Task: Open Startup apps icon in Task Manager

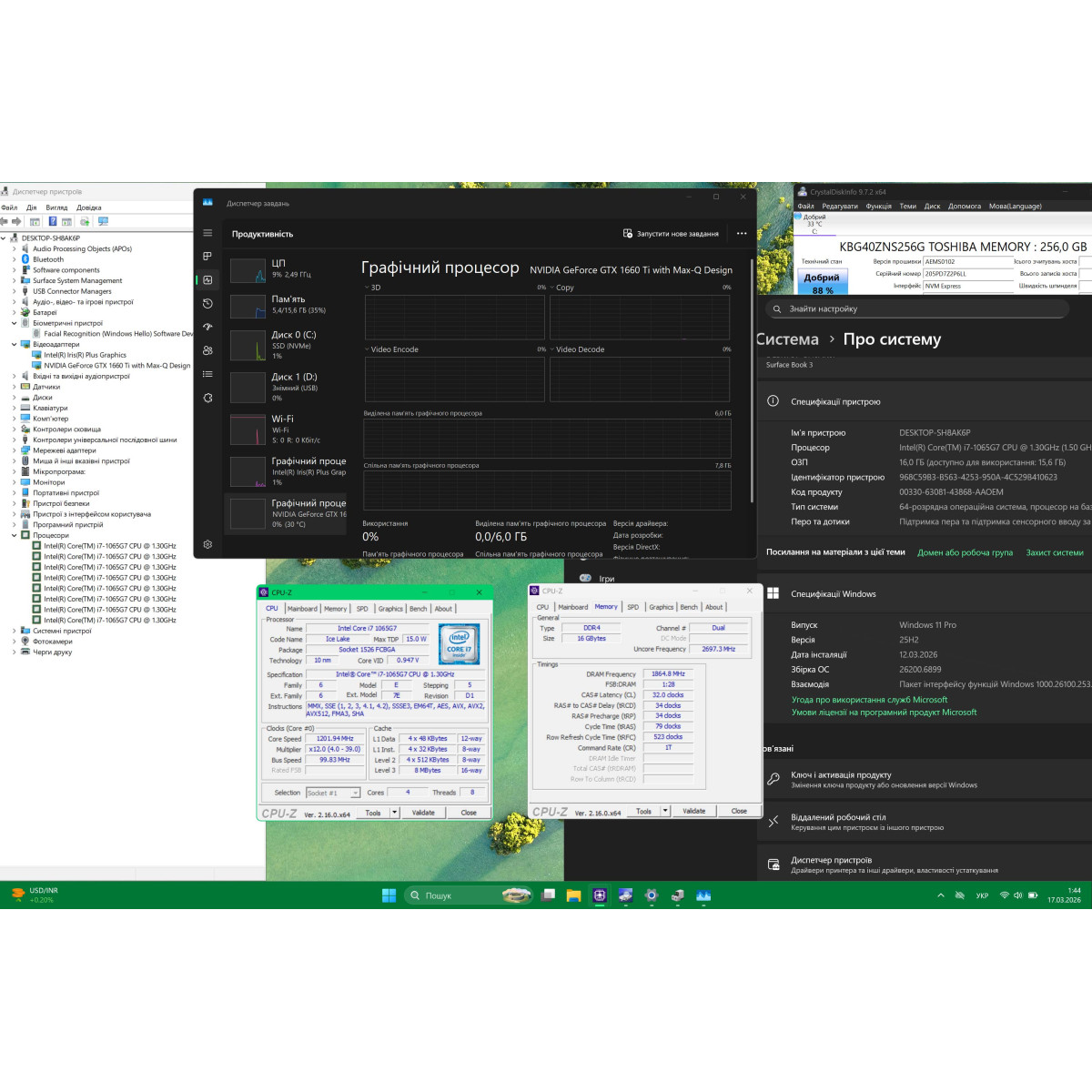Action: point(207,327)
